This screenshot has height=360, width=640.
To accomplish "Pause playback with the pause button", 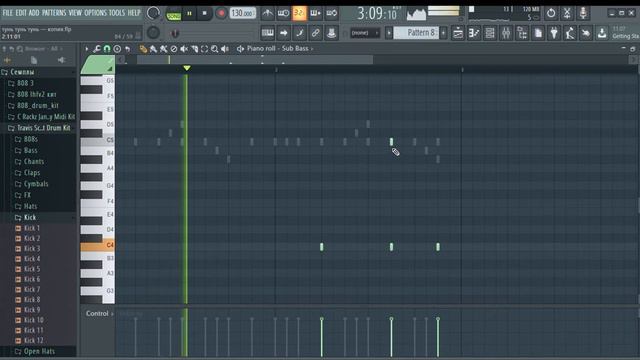I will 189,13.
